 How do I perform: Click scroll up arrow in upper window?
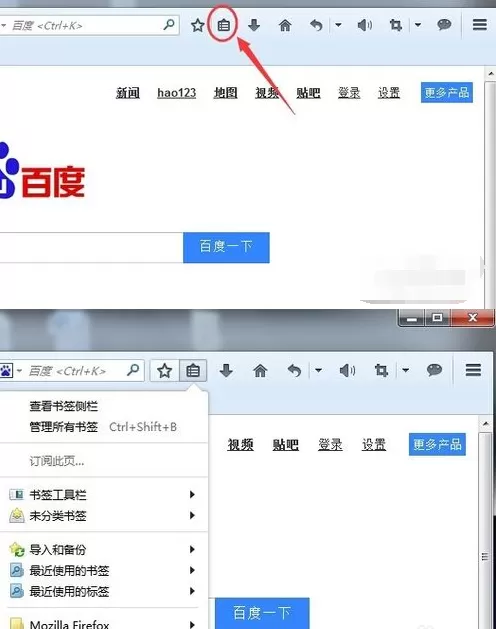click(491, 74)
